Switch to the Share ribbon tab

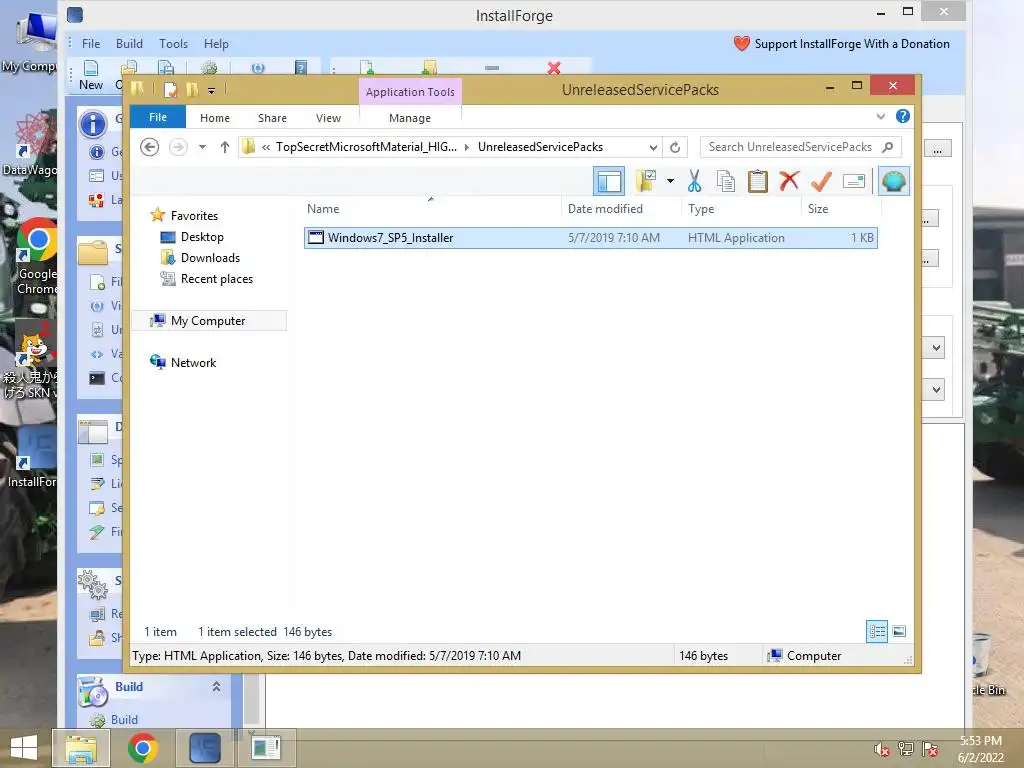[x=272, y=118]
